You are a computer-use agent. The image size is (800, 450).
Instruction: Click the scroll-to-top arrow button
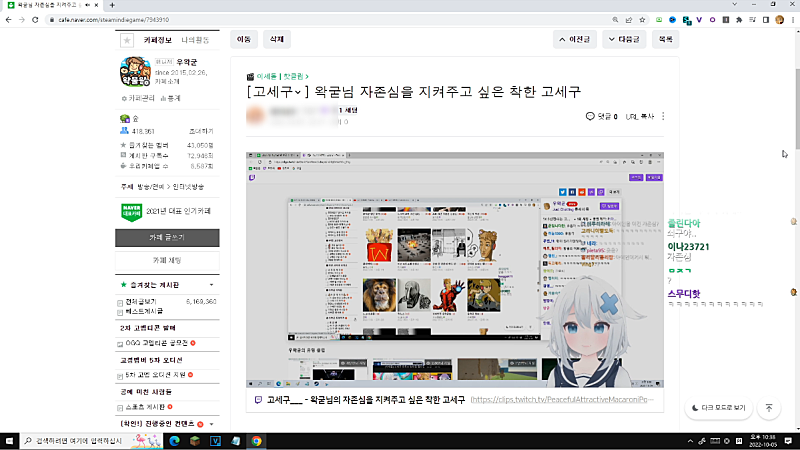point(768,408)
